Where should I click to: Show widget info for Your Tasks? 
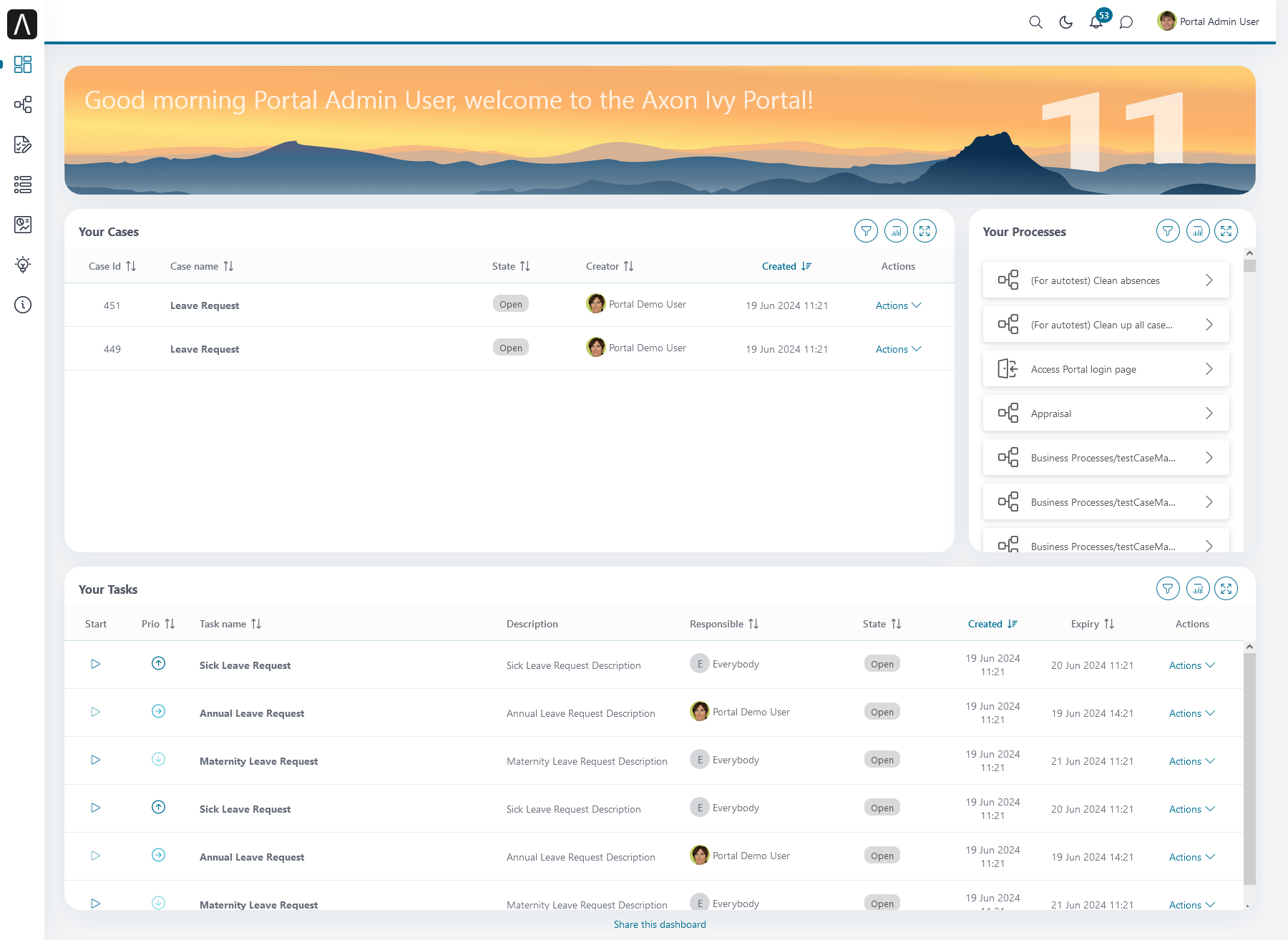[1198, 589]
